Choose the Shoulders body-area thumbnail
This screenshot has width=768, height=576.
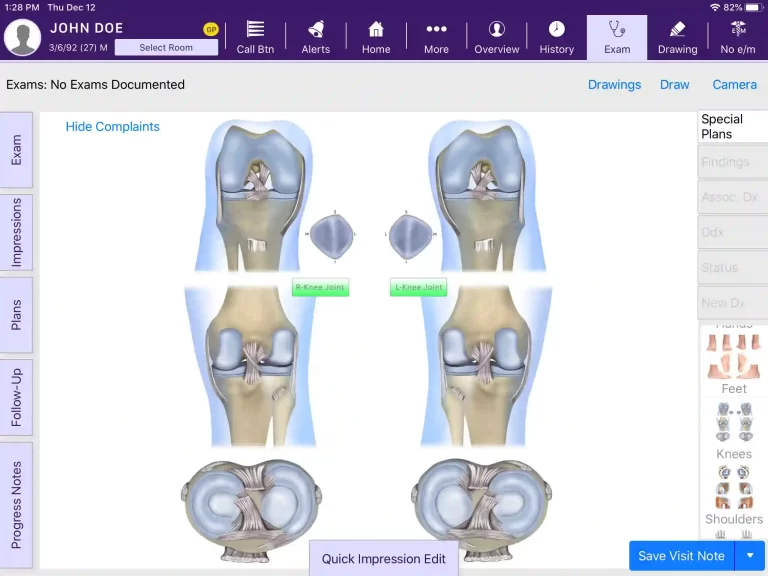click(x=734, y=495)
